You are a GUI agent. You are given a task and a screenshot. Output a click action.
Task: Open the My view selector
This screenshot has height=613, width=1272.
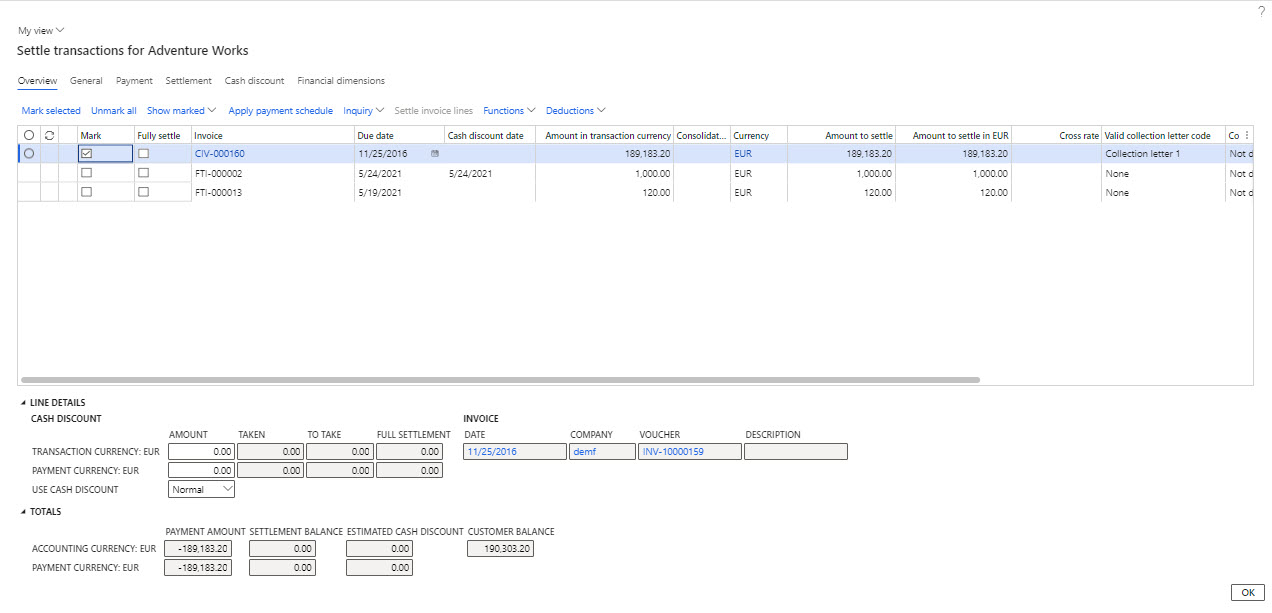coord(41,31)
